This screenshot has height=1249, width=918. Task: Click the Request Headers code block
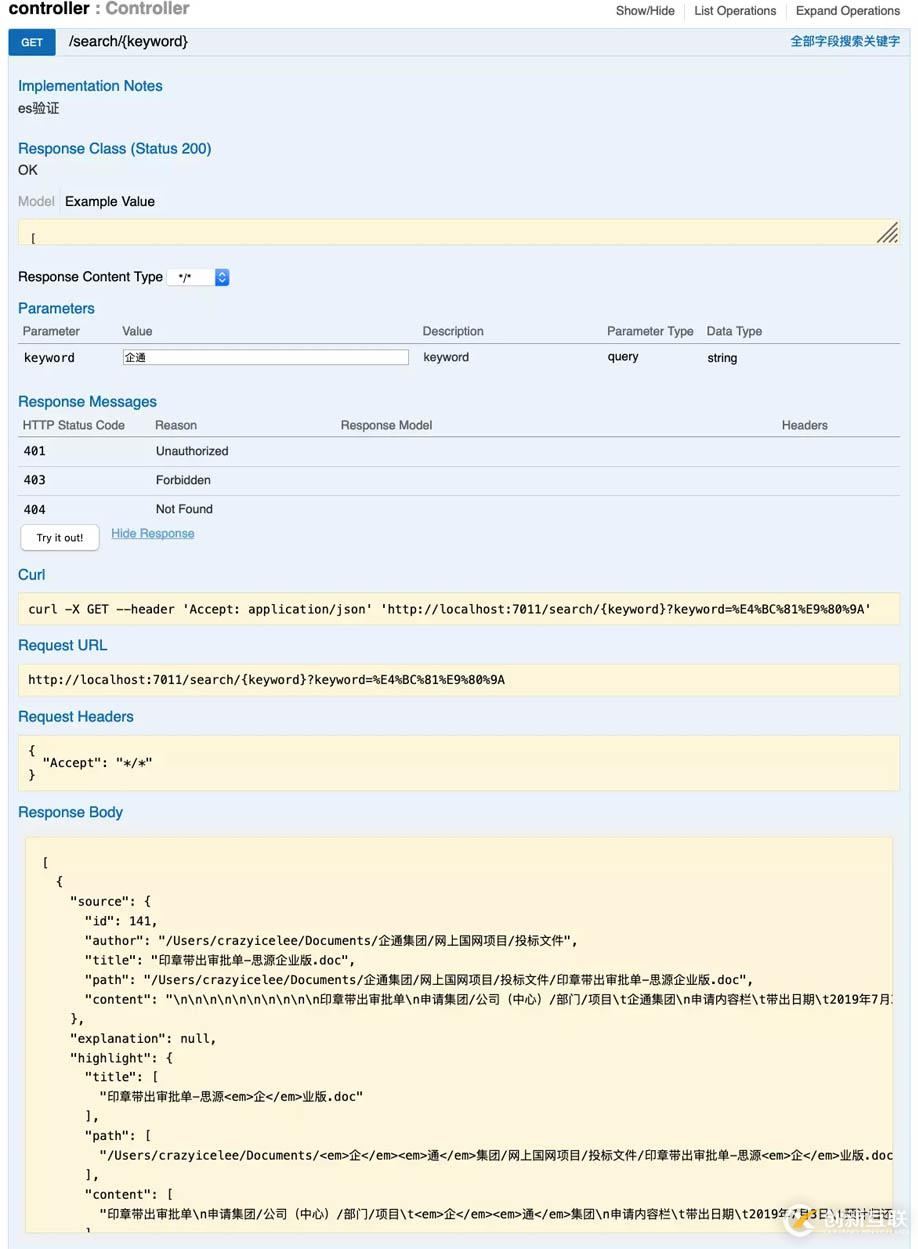459,763
